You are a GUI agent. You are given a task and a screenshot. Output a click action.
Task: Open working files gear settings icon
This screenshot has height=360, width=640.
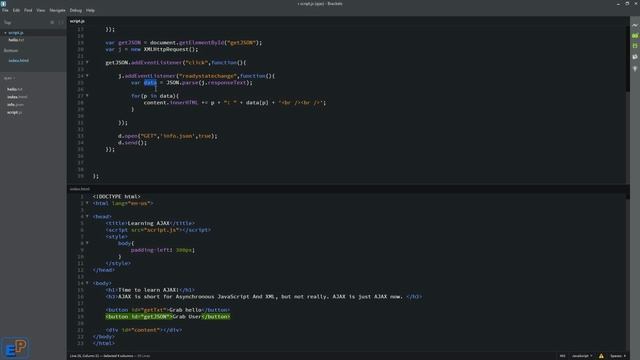[x=52, y=22]
